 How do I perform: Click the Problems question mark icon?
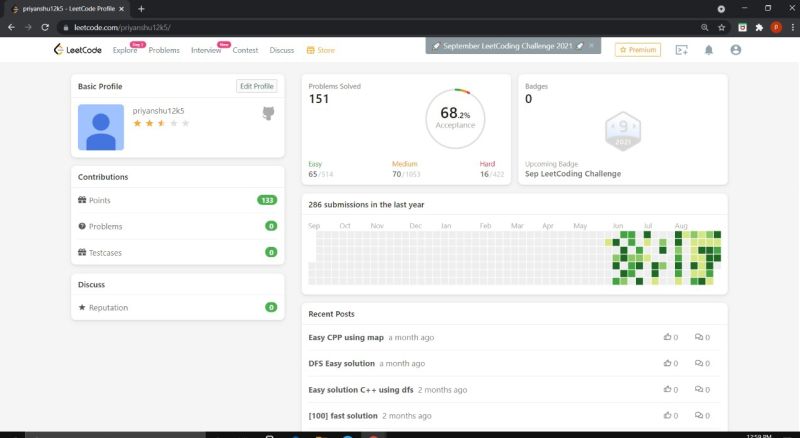point(82,226)
